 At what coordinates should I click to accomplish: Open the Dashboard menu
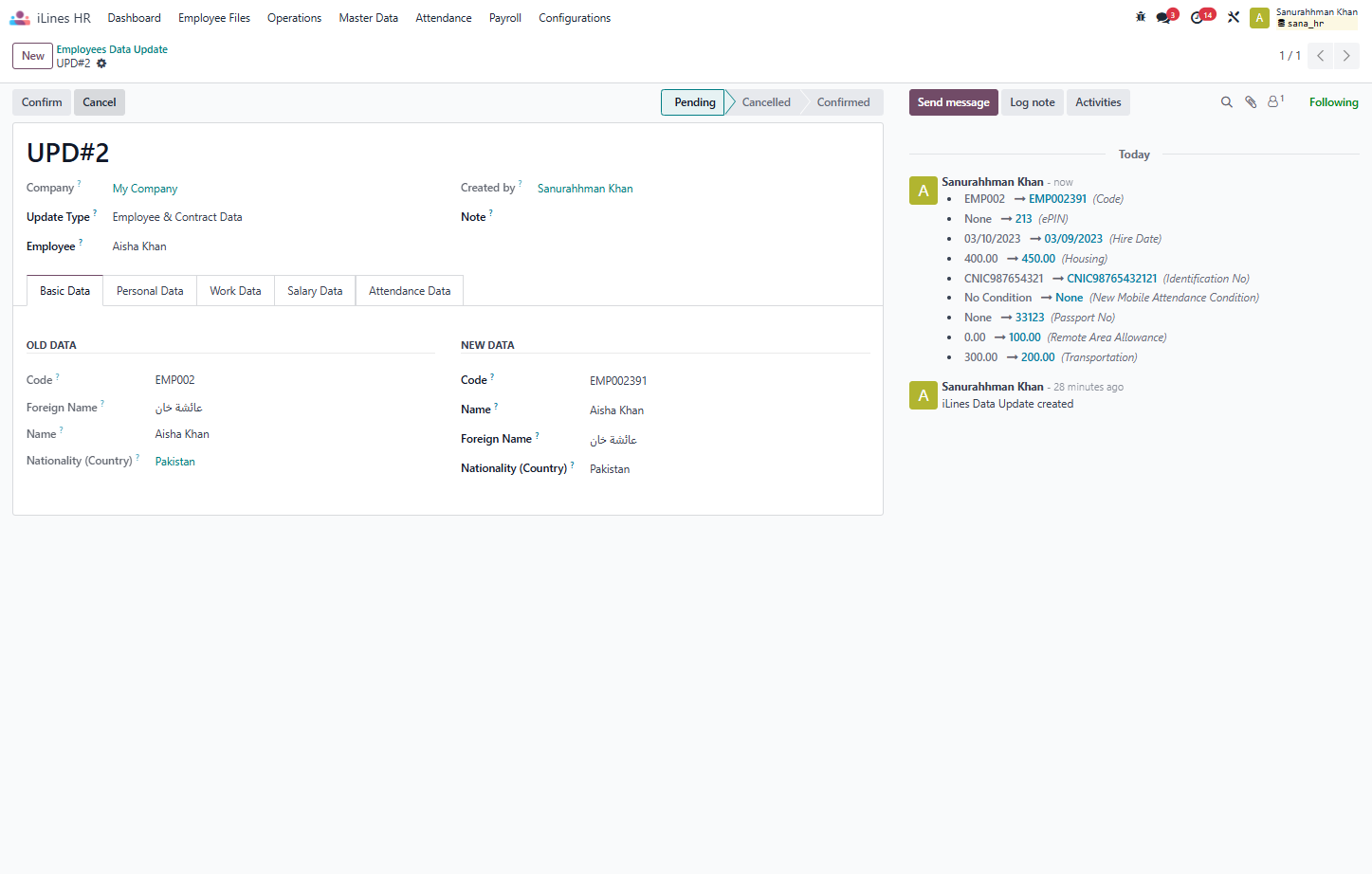point(135,18)
